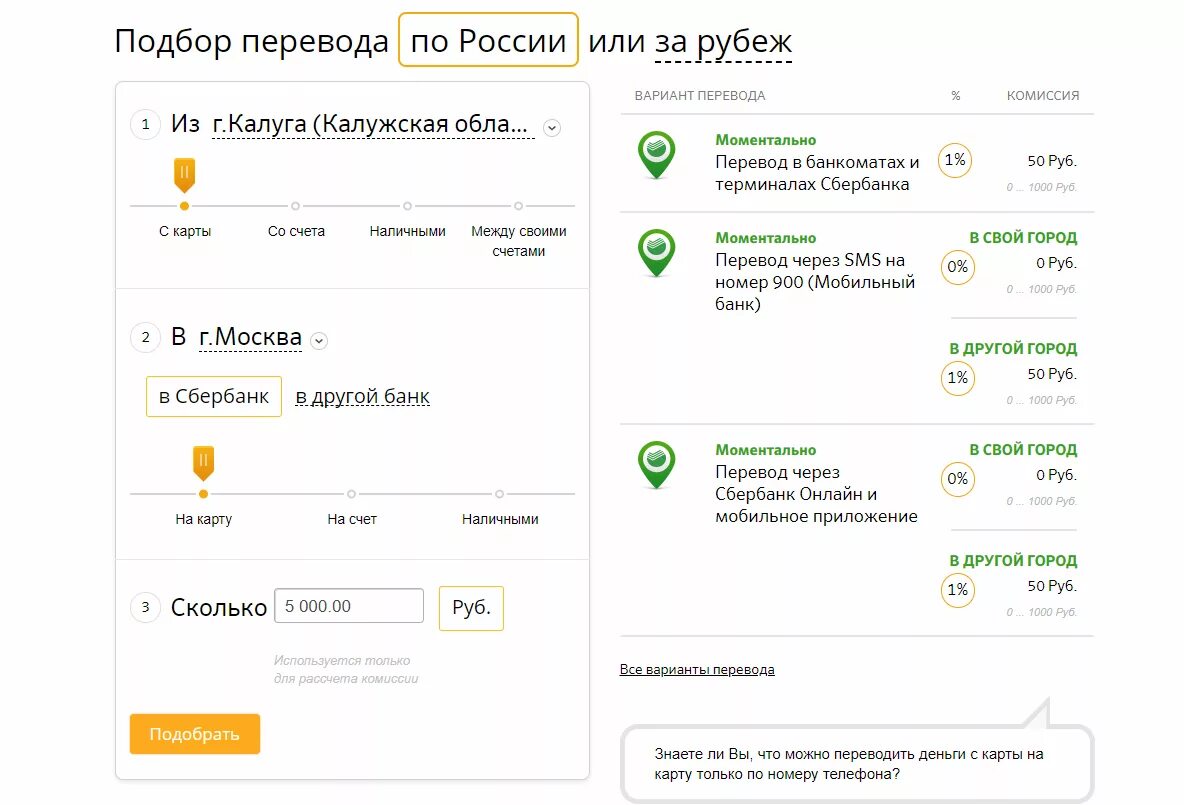Click the orange slider handle above 'С карты'
The image size is (1184, 805).
click(x=184, y=175)
